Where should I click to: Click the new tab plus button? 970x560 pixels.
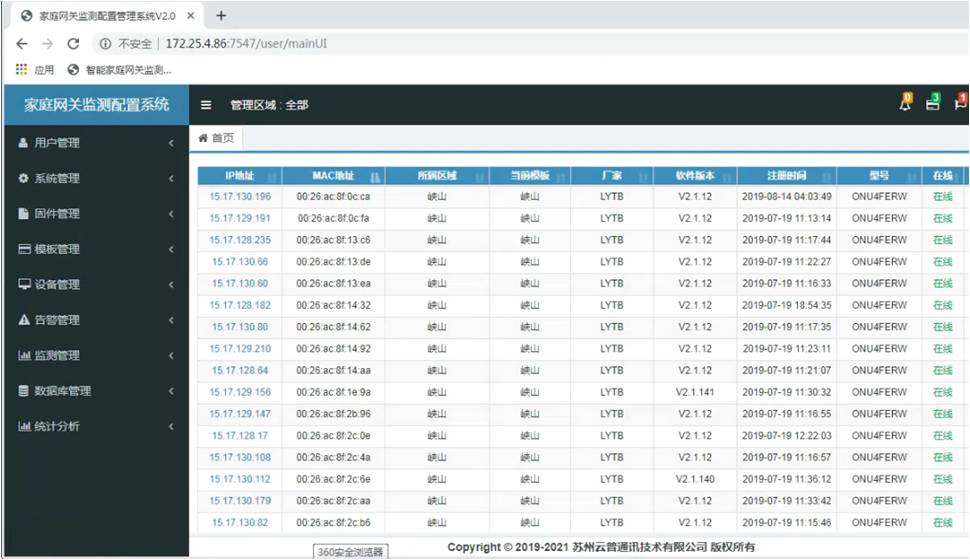point(221,15)
